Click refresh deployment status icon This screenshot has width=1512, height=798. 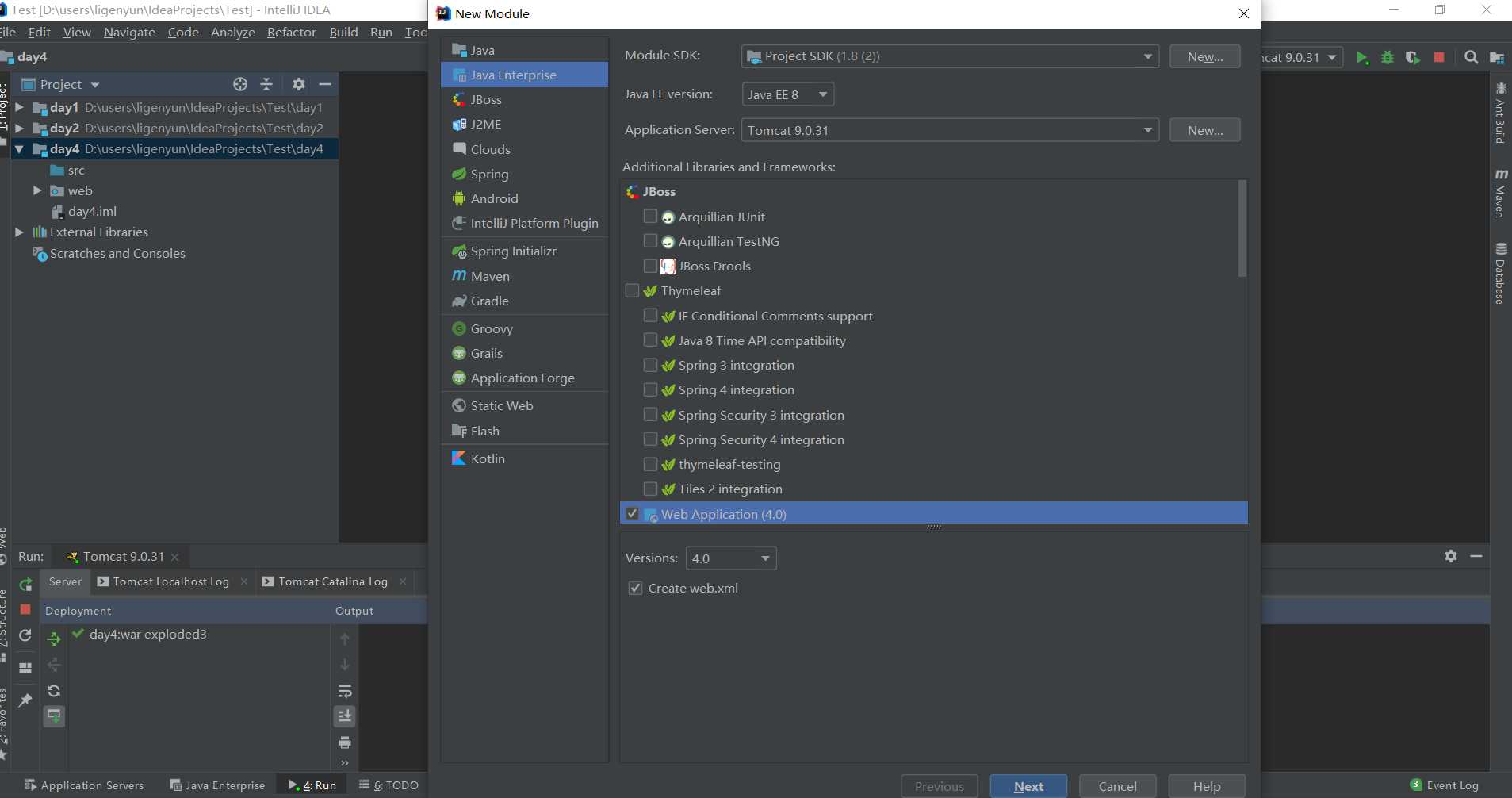pos(54,691)
